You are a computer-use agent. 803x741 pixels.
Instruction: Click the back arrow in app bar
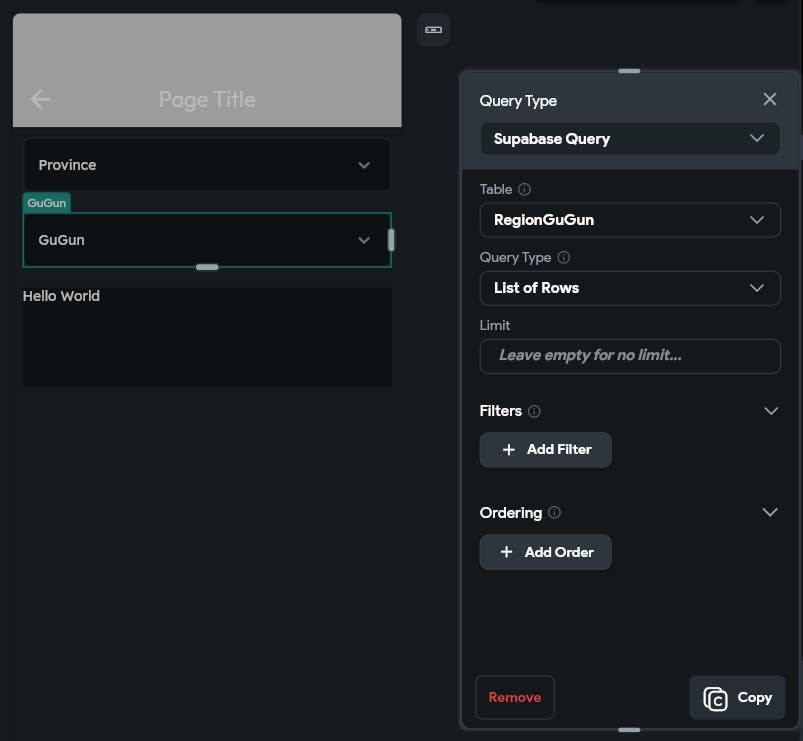(40, 99)
